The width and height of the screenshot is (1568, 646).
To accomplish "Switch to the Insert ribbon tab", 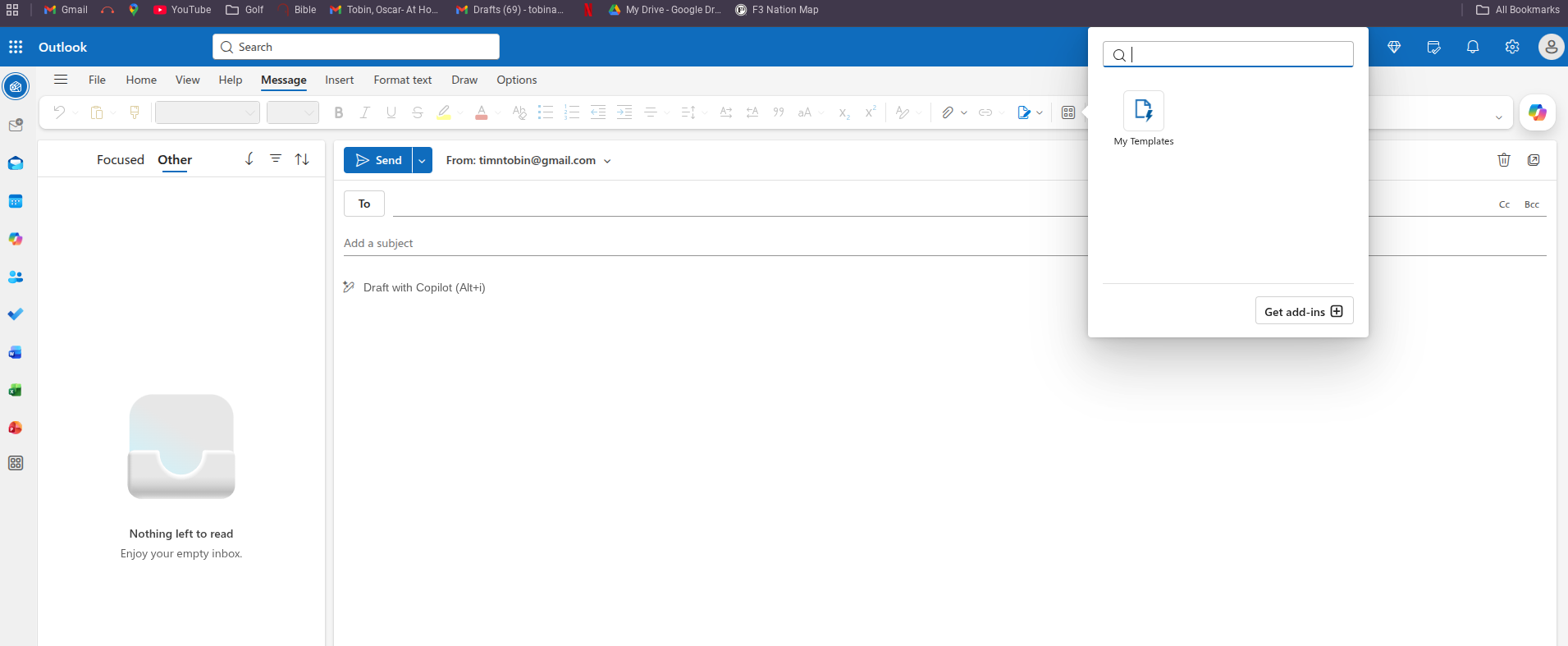I will (x=339, y=80).
